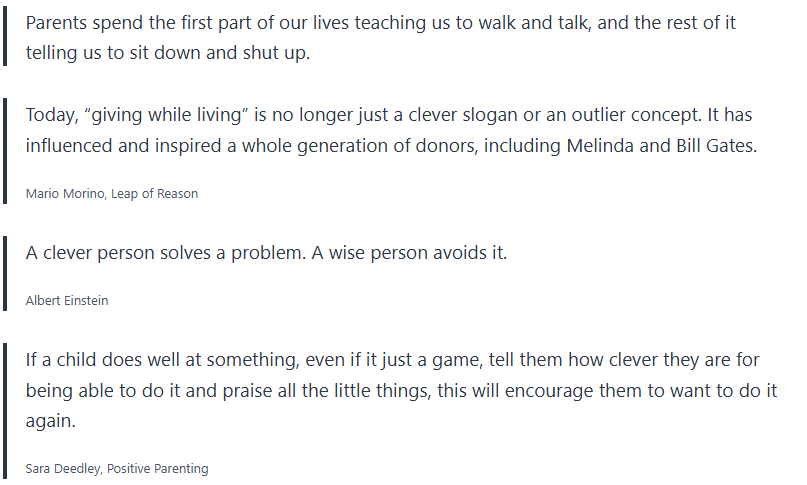Click the Mario Morino, Leap of Reason citation
The width and height of the screenshot is (807, 485).
(x=111, y=193)
